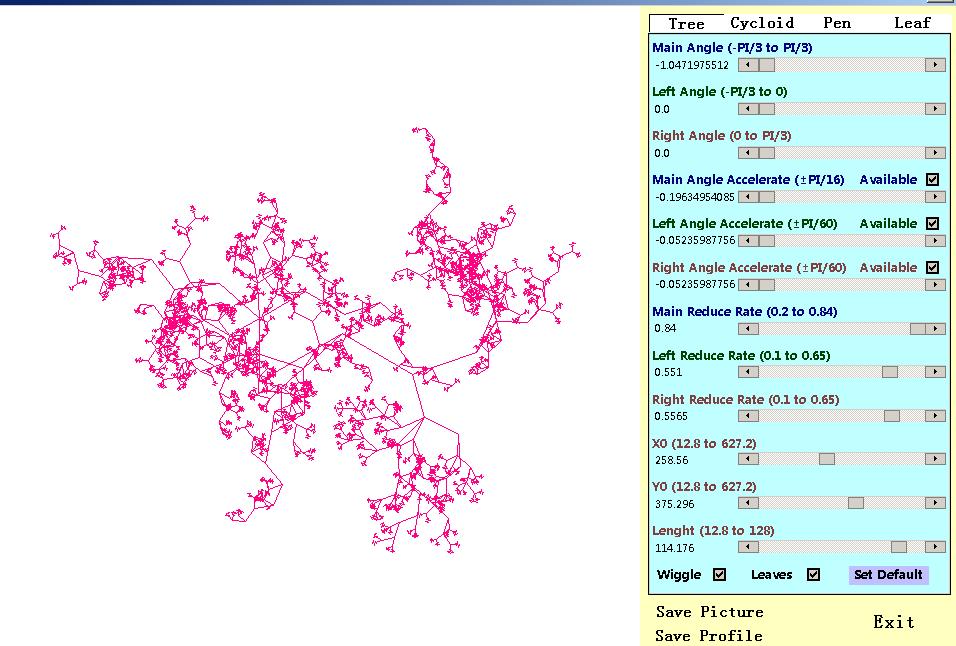Click Main Angle Accelerate slider thumb
This screenshot has height=646, width=956.
(766, 197)
